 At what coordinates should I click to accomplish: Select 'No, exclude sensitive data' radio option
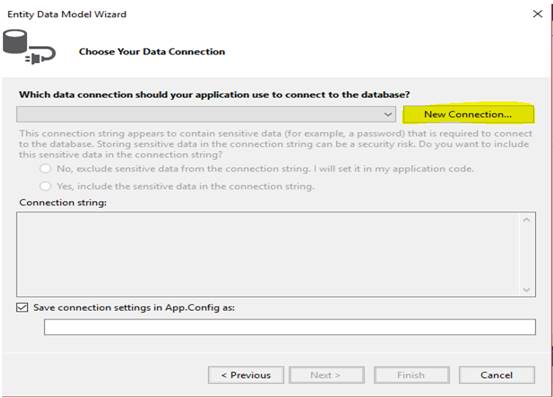pos(45,169)
